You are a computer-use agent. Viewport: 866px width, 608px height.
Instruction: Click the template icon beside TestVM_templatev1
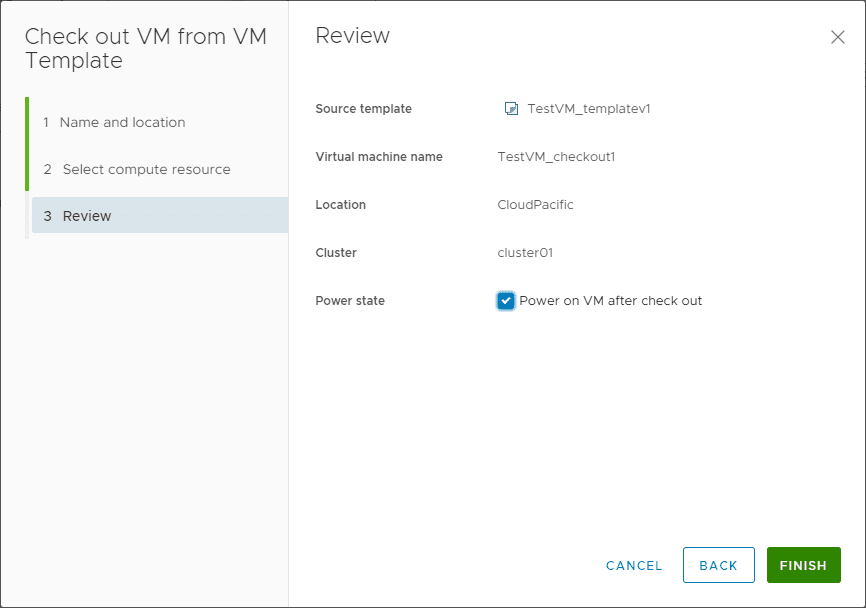[x=511, y=109]
